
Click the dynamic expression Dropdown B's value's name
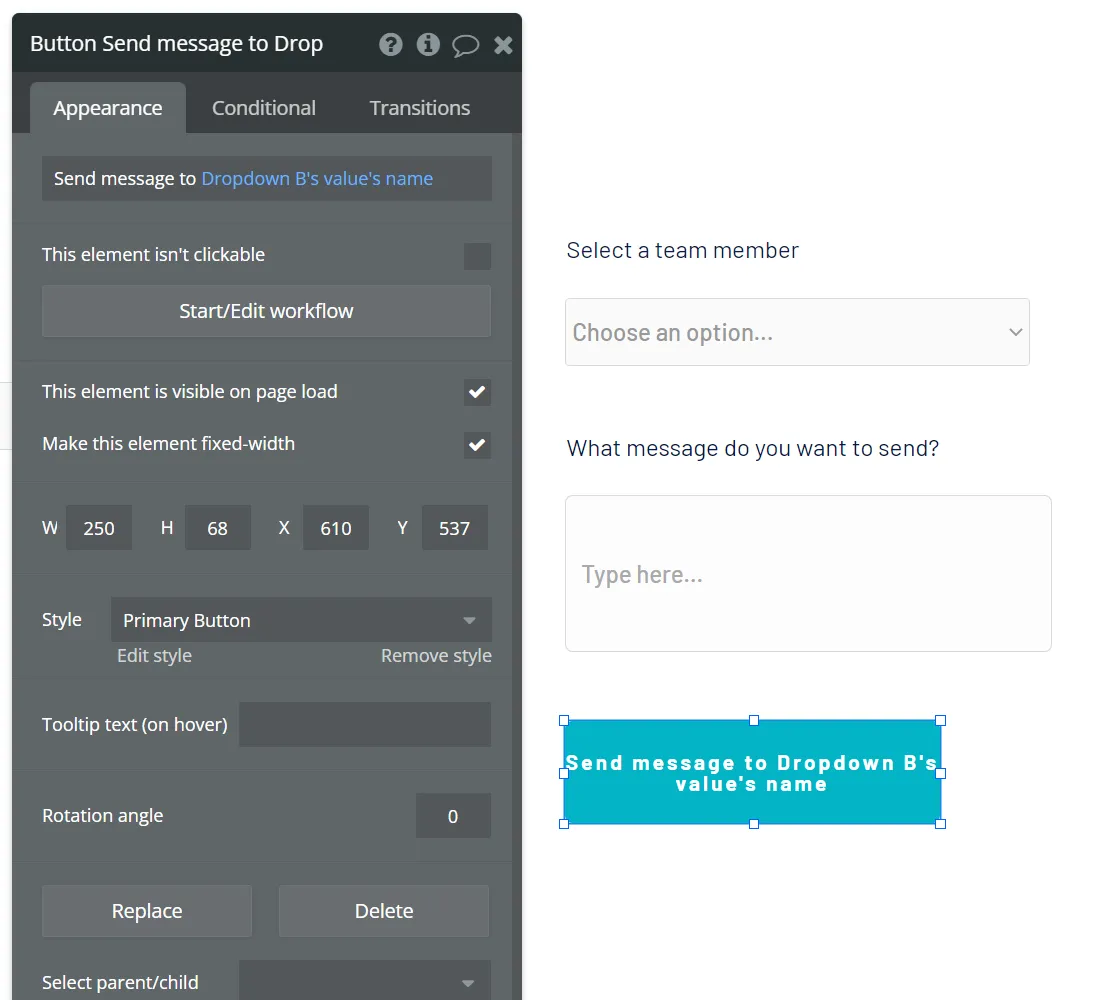pyautogui.click(x=317, y=179)
